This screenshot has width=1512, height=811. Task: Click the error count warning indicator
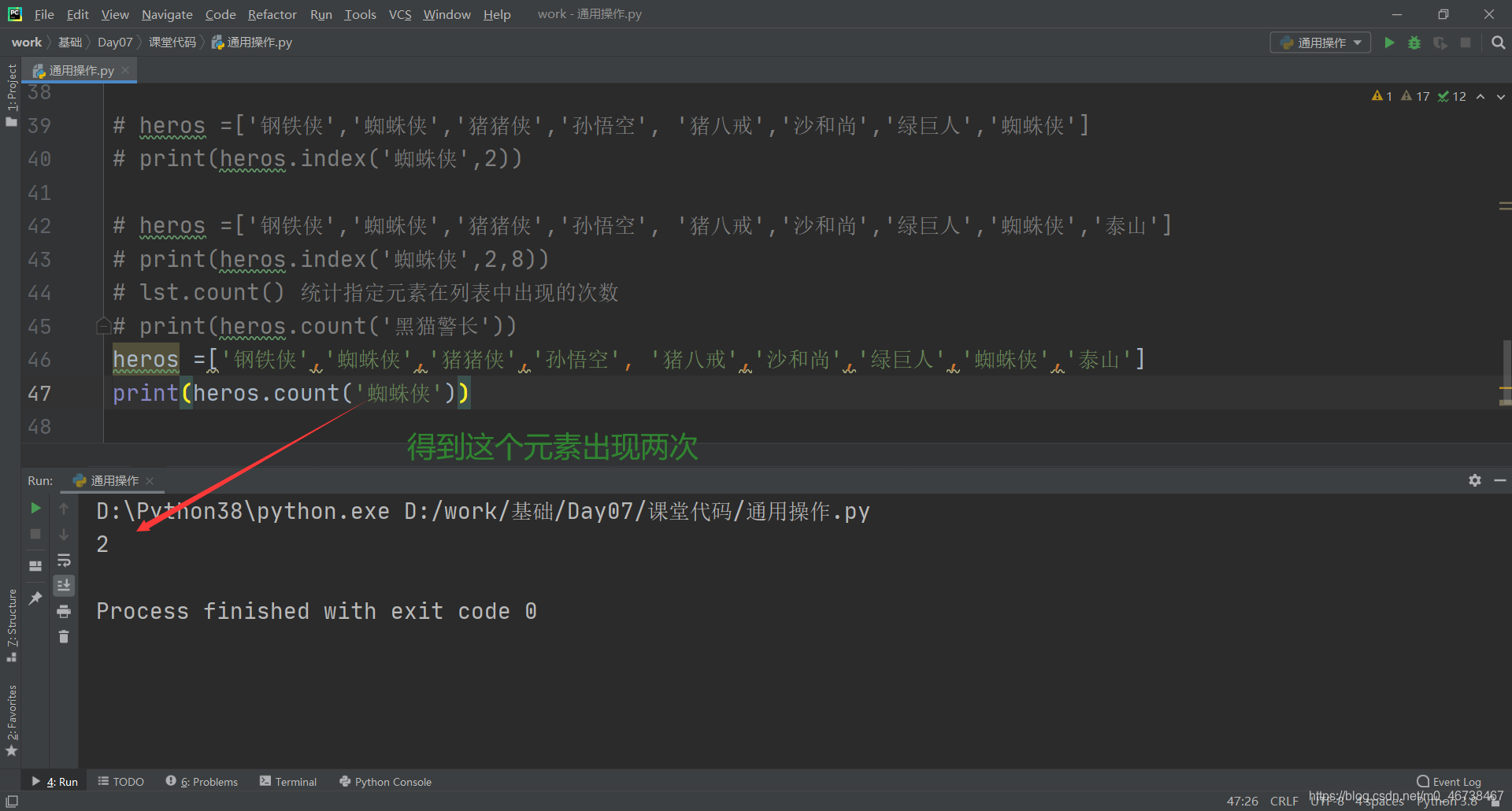click(x=1381, y=96)
